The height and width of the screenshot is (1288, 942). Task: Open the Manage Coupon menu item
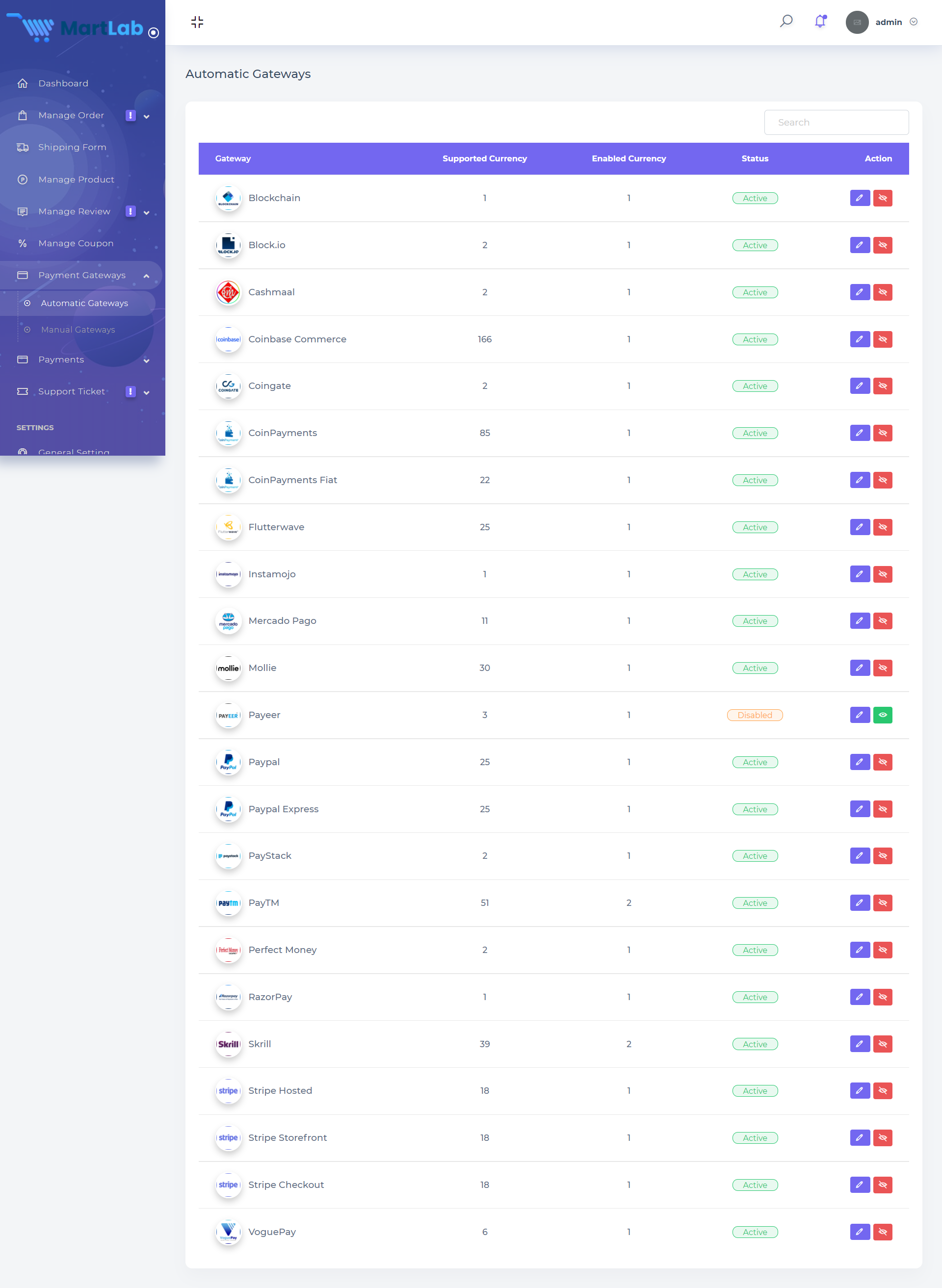(x=83, y=243)
